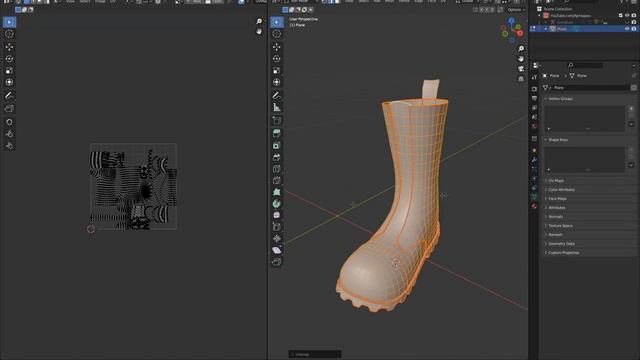
Task: Select the Shrink/Fatten tool
Action: pos(277,238)
